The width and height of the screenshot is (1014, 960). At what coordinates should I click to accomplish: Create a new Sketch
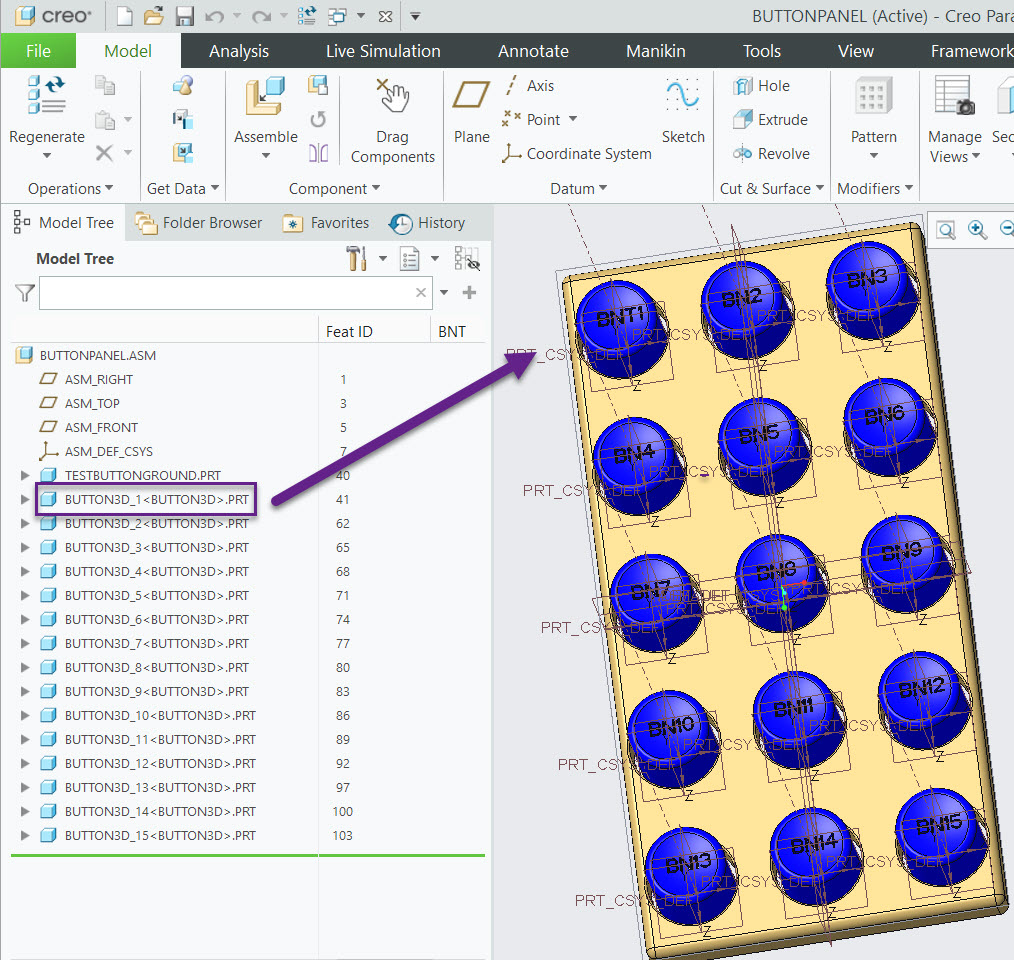[x=683, y=110]
